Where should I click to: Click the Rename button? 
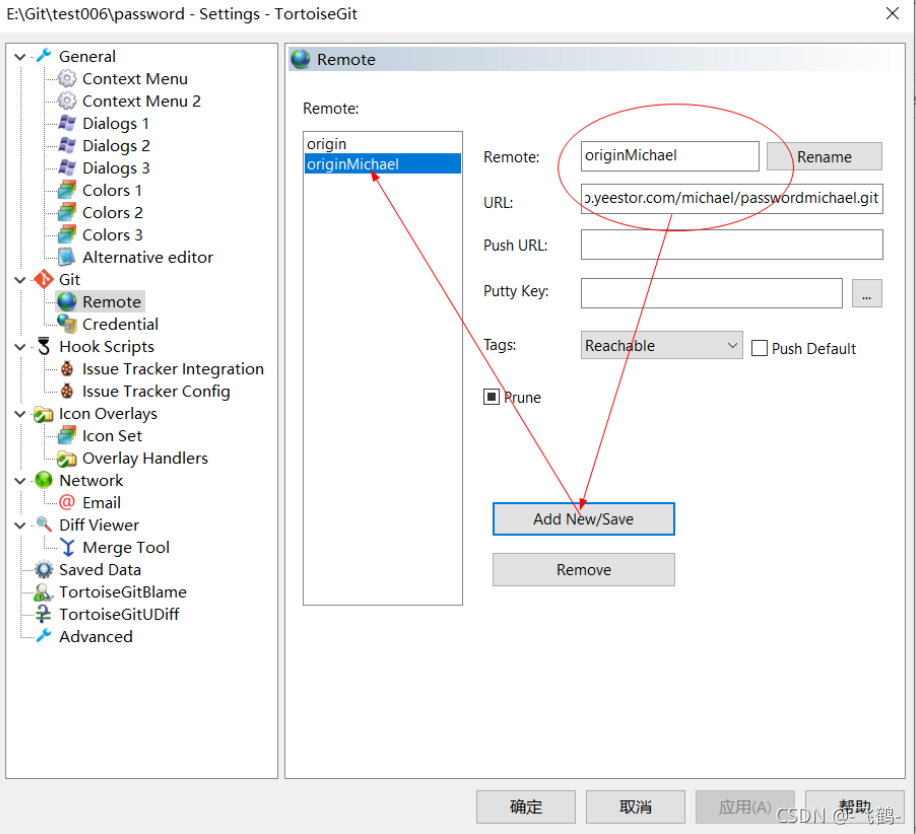[824, 157]
